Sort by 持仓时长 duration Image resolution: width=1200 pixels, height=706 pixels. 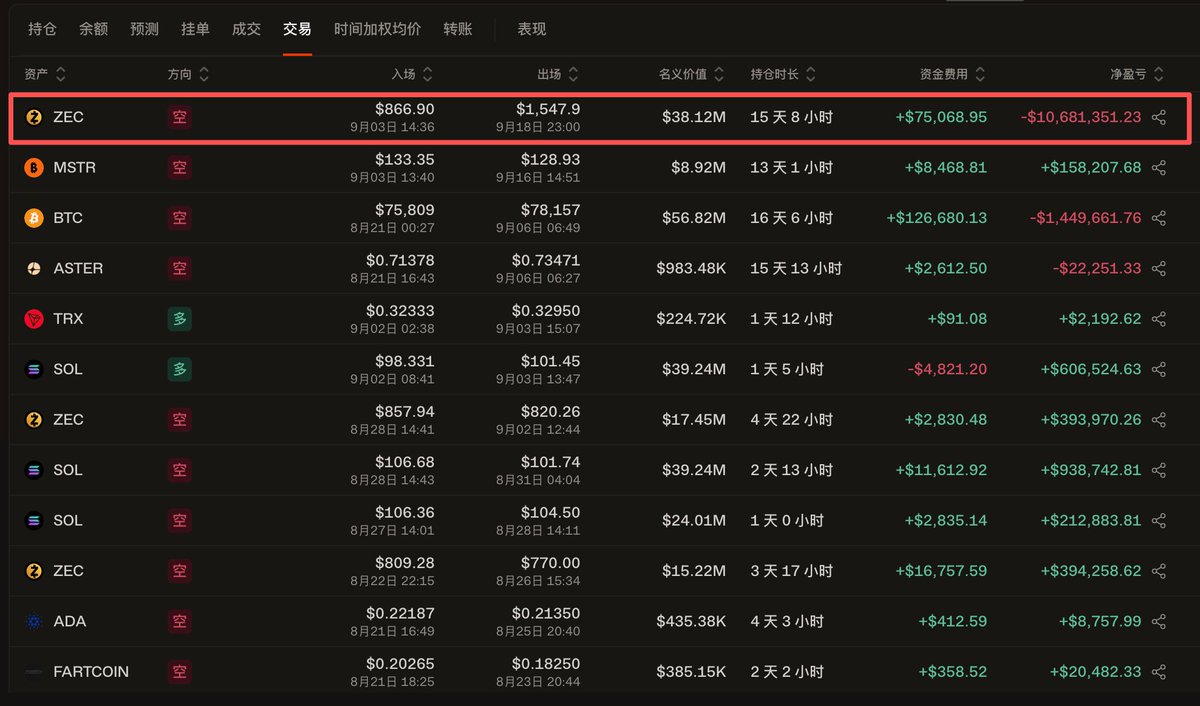783,74
